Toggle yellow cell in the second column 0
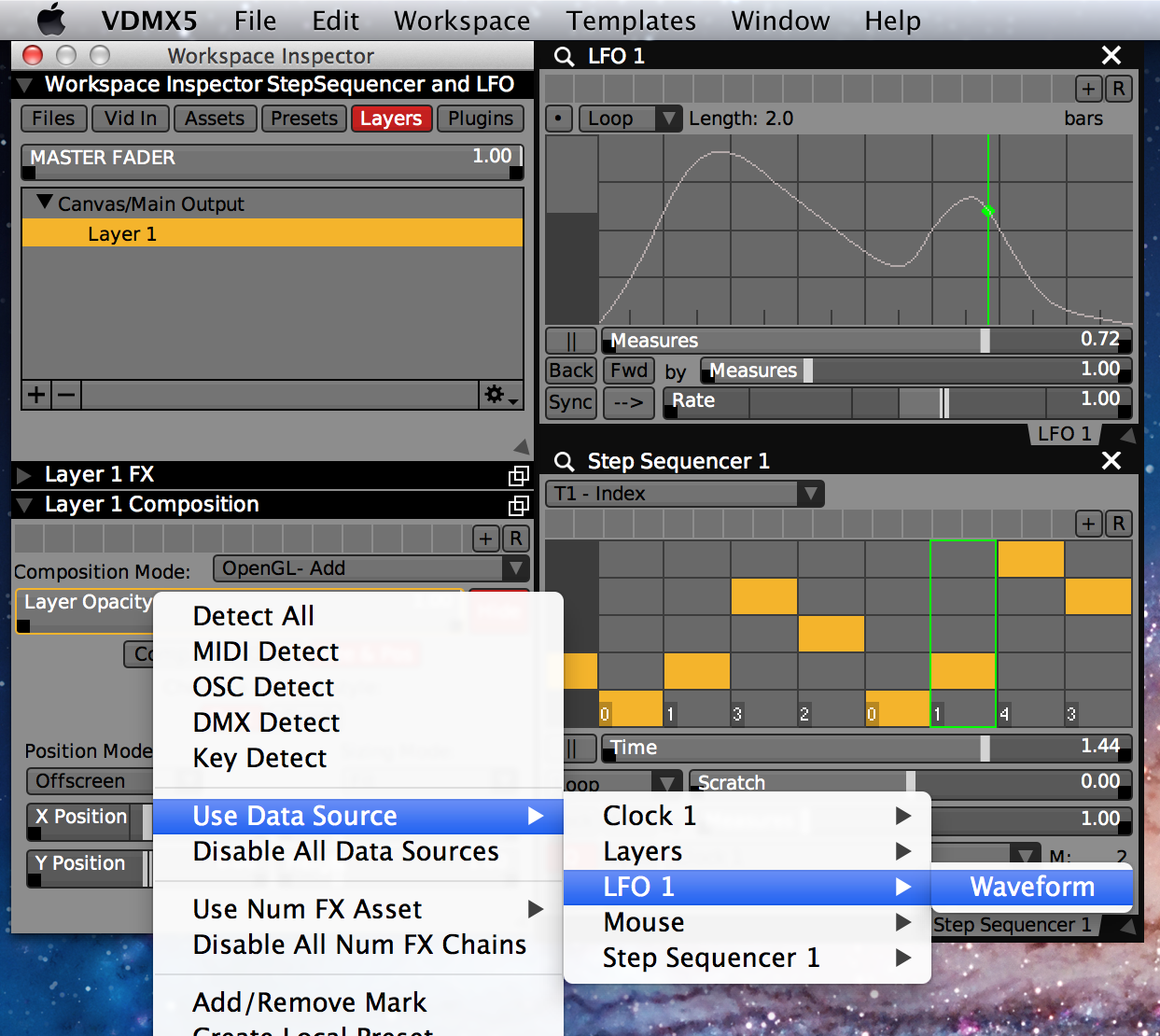Viewport: 1160px width, 1036px height. (x=898, y=708)
